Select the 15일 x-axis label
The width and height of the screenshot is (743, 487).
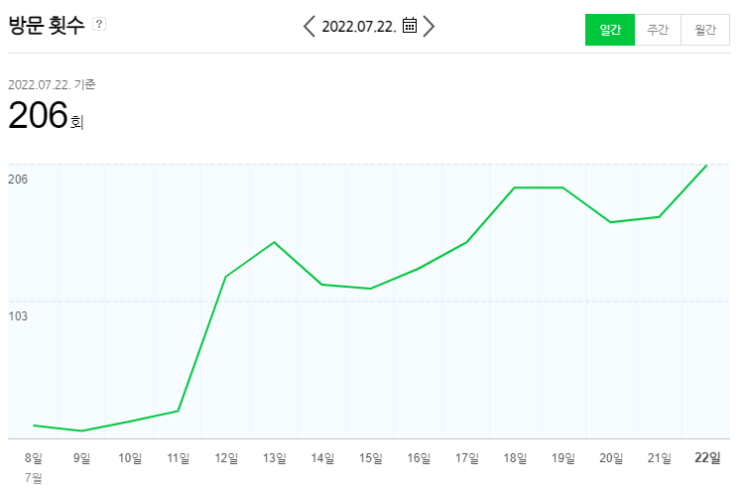point(371,458)
